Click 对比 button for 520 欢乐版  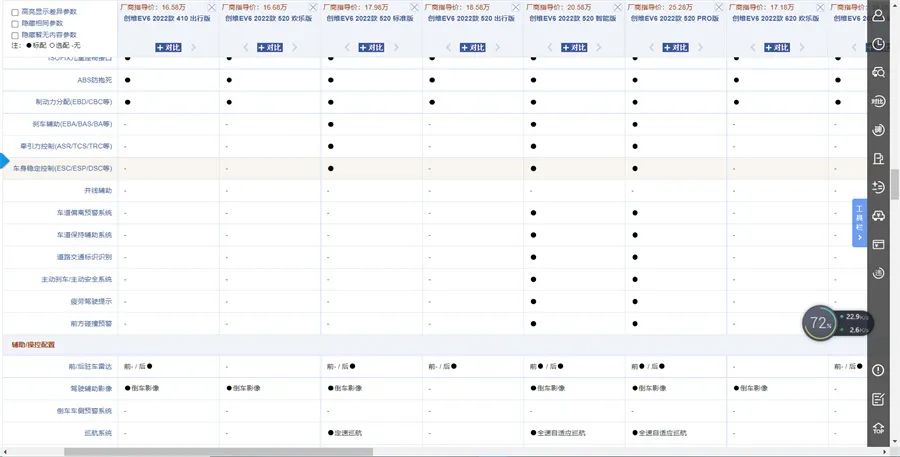pos(270,47)
